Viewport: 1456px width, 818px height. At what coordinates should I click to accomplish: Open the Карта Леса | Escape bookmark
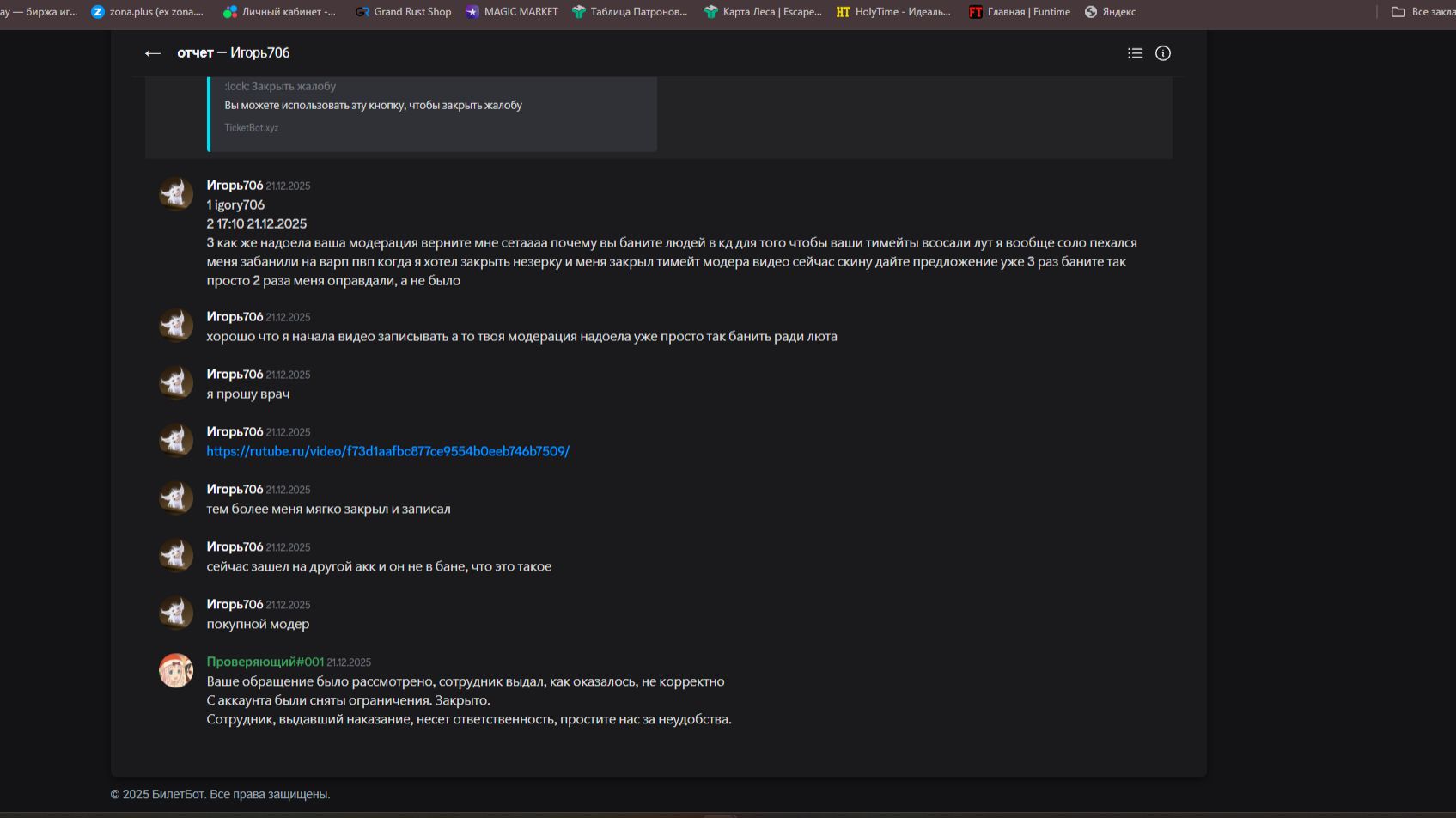click(x=763, y=12)
